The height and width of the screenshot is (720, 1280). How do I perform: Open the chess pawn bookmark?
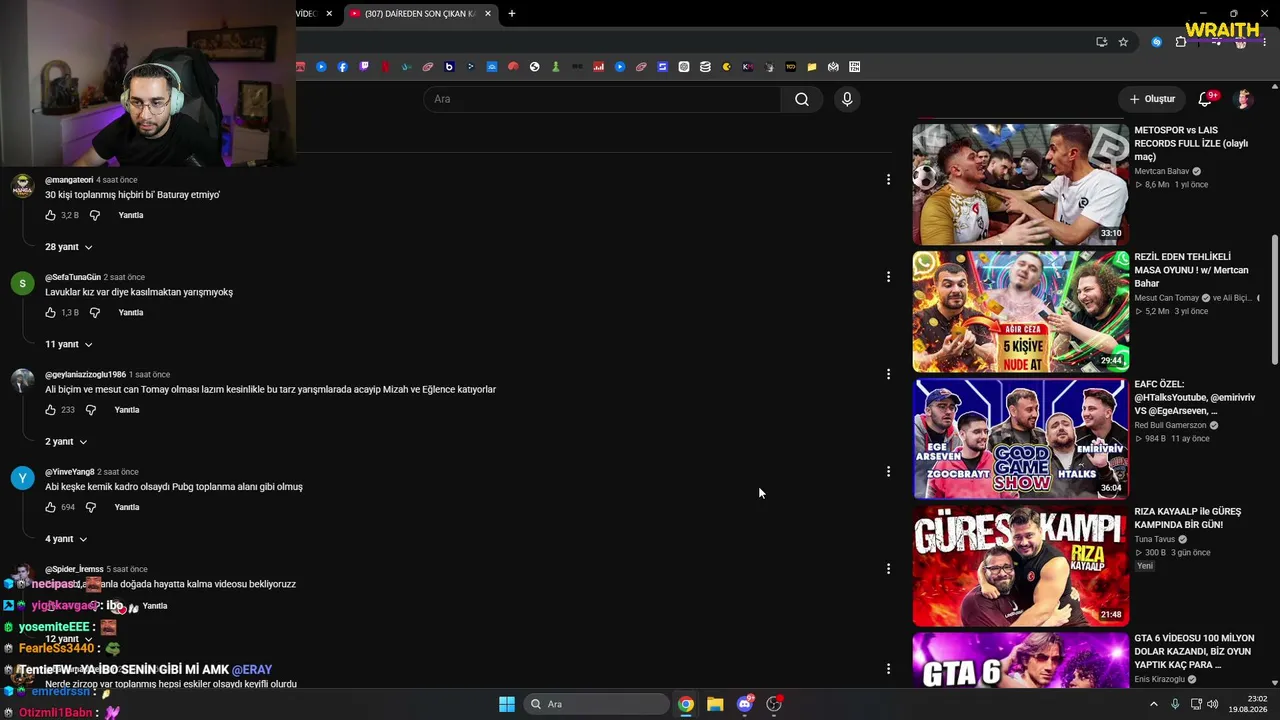tap(556, 67)
